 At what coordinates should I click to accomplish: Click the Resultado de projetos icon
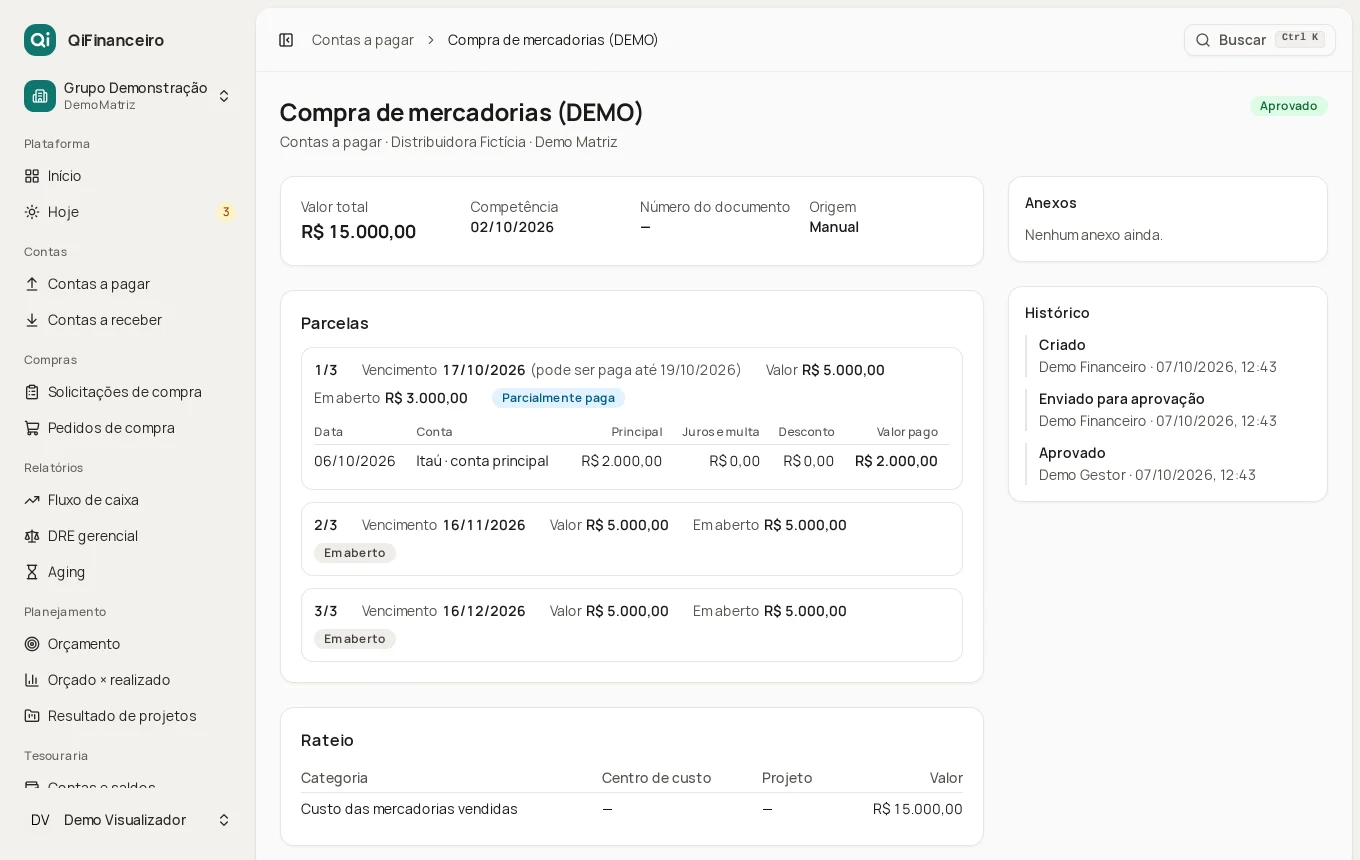(32, 716)
